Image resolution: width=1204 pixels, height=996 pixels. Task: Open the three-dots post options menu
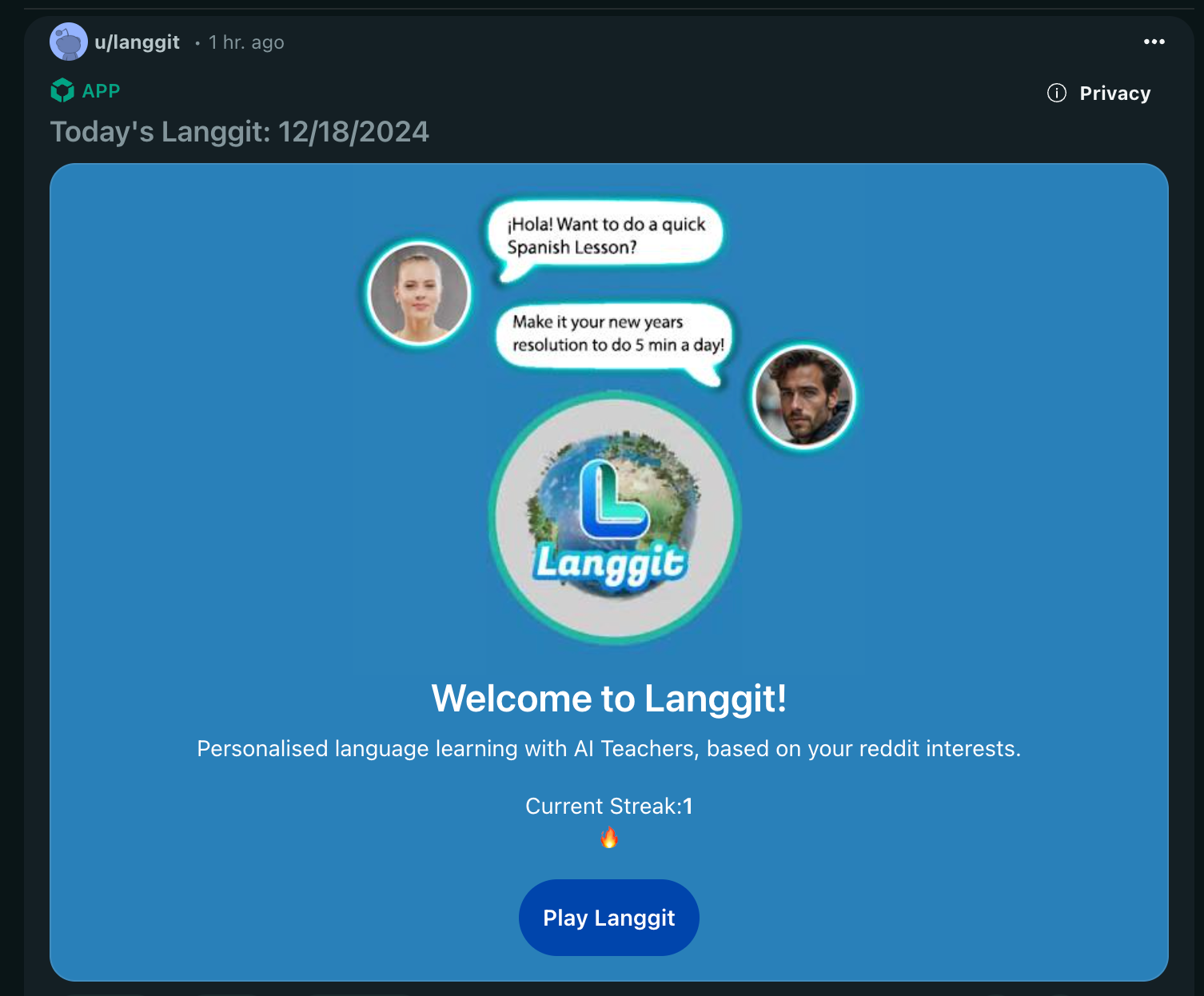tap(1154, 42)
